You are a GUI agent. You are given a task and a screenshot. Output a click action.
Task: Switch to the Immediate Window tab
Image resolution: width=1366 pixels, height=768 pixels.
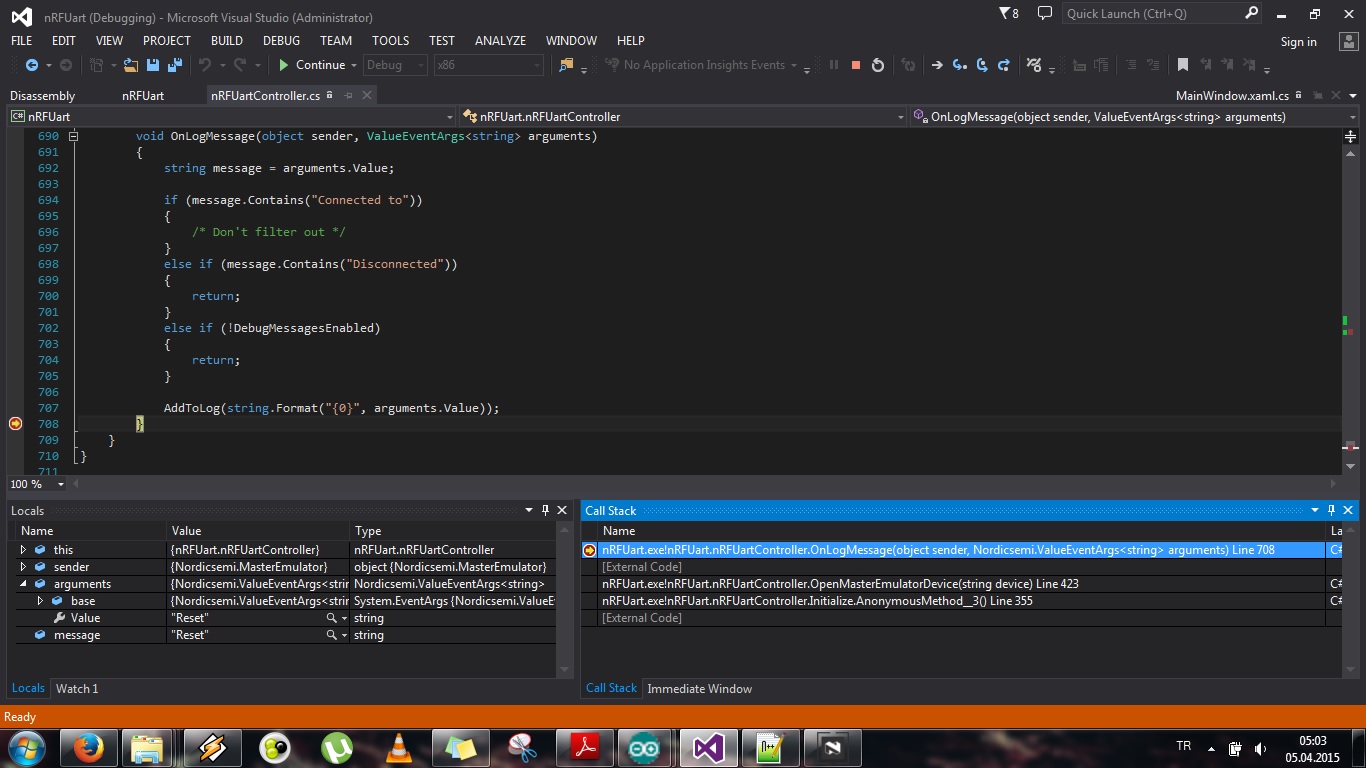[699, 689]
